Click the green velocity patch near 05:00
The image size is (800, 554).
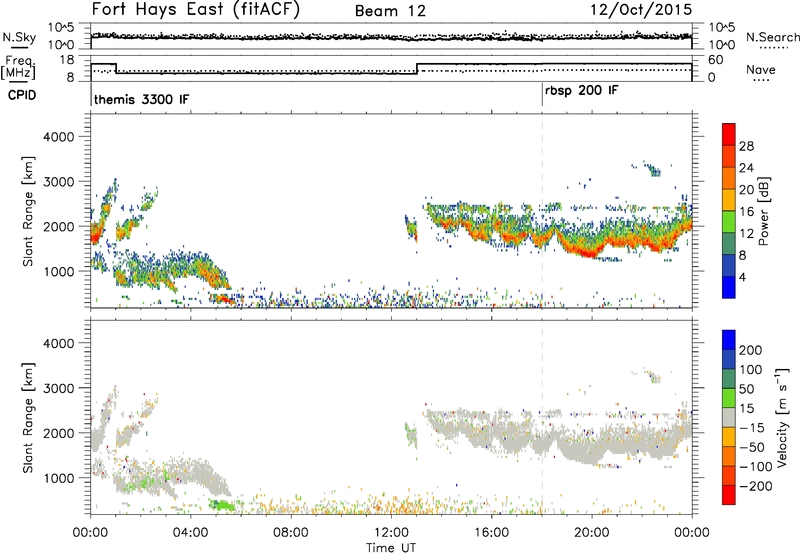(222, 506)
